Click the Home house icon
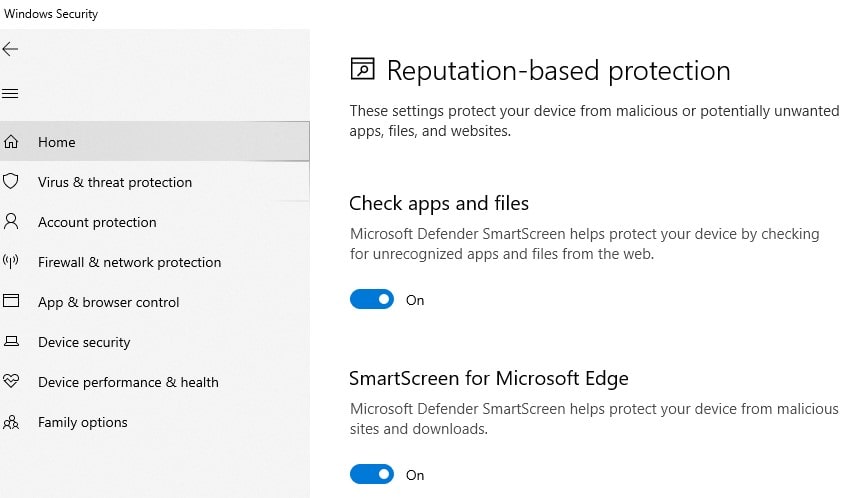The width and height of the screenshot is (862, 498). 11,142
